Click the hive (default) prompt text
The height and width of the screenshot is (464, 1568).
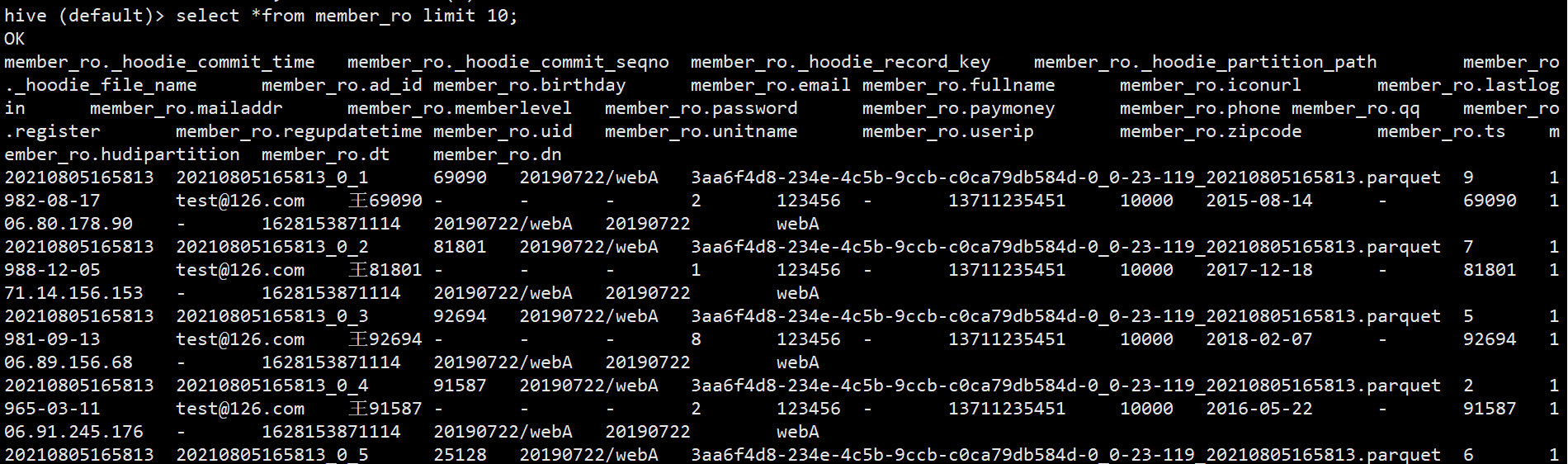84,16
